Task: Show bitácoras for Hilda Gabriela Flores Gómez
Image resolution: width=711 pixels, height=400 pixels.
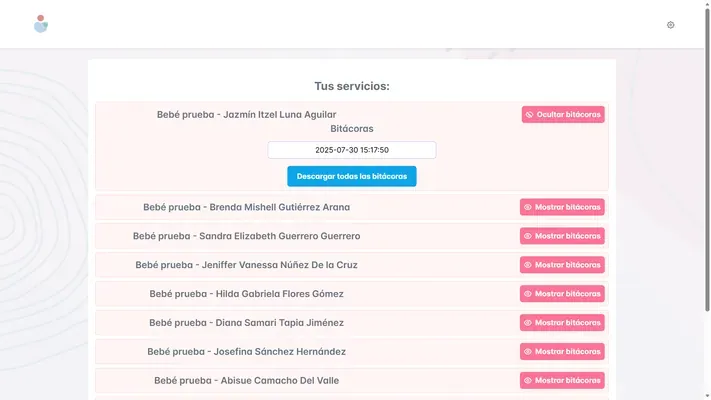Action: click(562, 293)
